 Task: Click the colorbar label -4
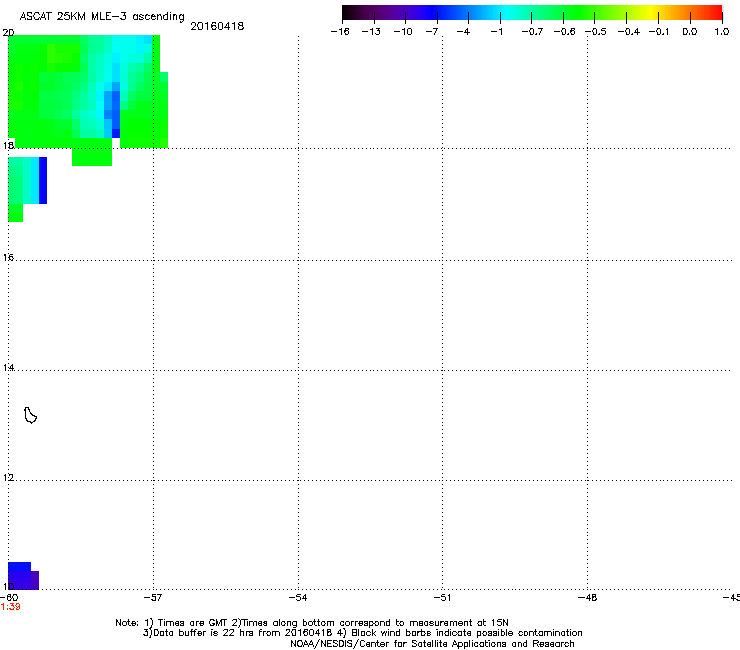[463, 32]
